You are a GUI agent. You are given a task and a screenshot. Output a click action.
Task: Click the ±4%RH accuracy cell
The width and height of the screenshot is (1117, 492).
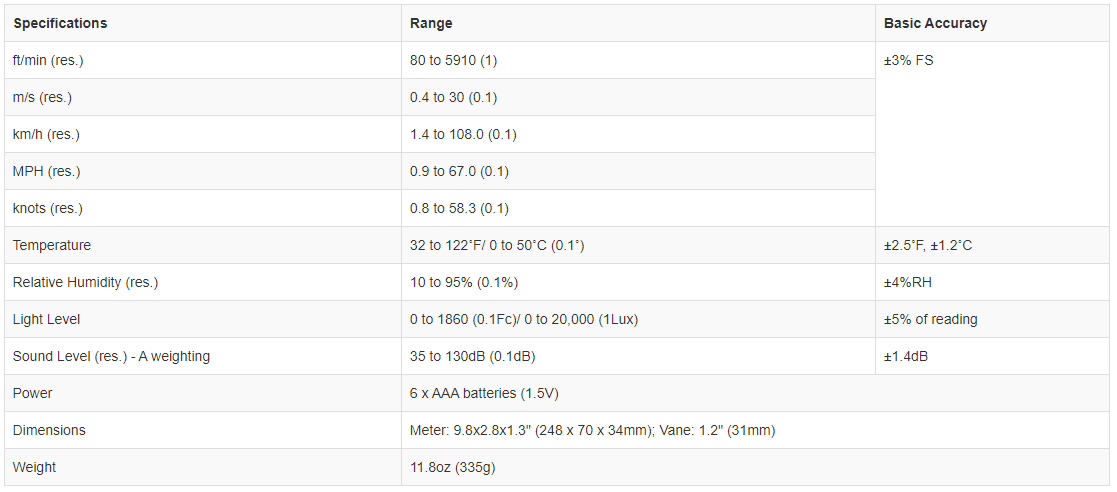[907, 282]
